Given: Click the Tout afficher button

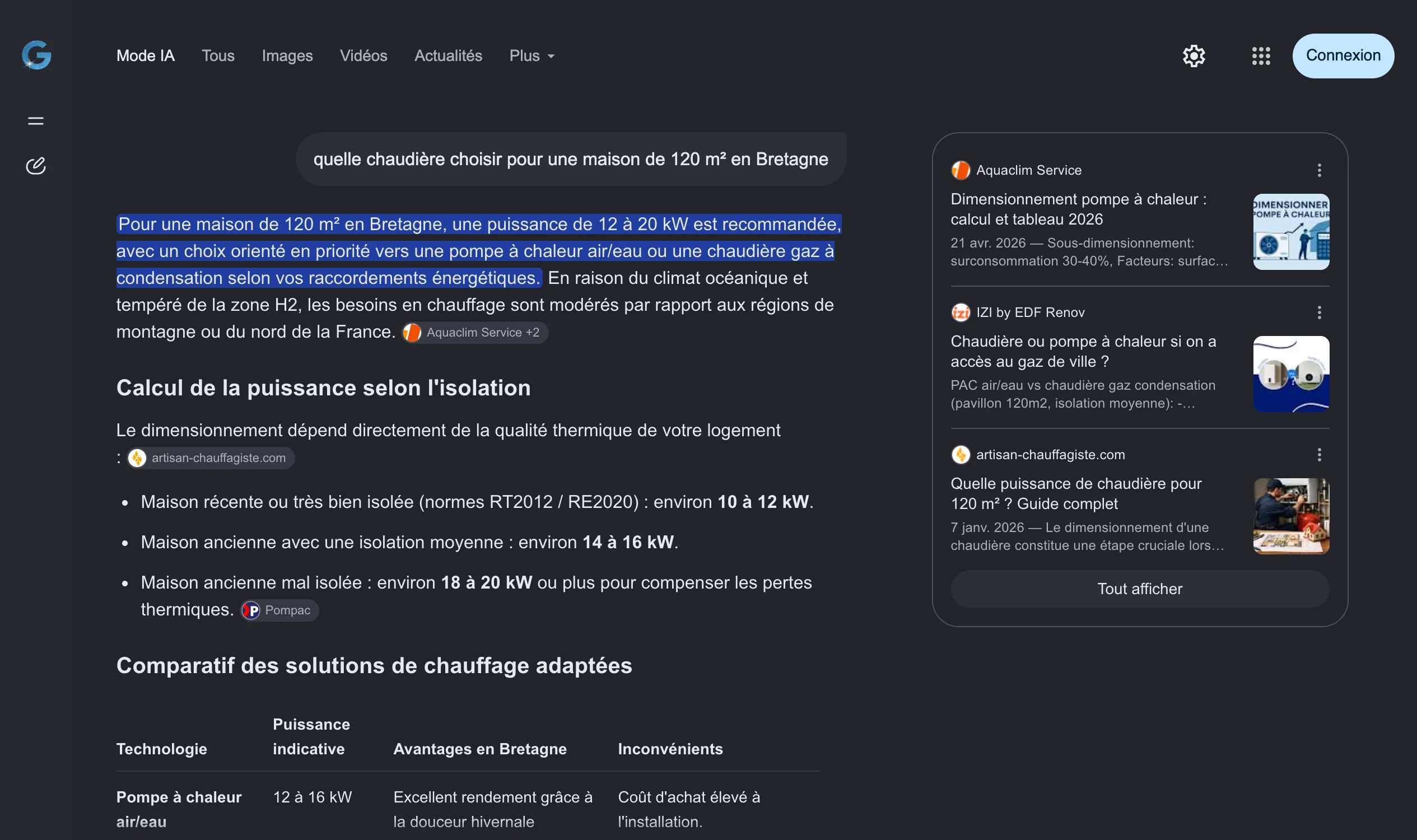Looking at the screenshot, I should point(1140,589).
